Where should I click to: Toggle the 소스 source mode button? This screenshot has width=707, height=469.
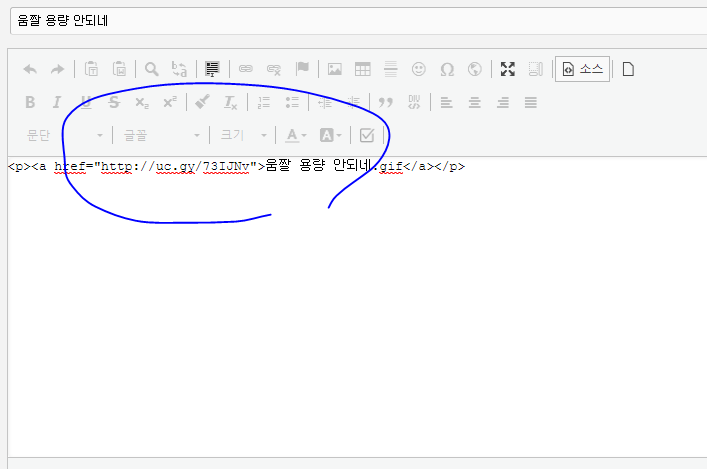(582, 69)
